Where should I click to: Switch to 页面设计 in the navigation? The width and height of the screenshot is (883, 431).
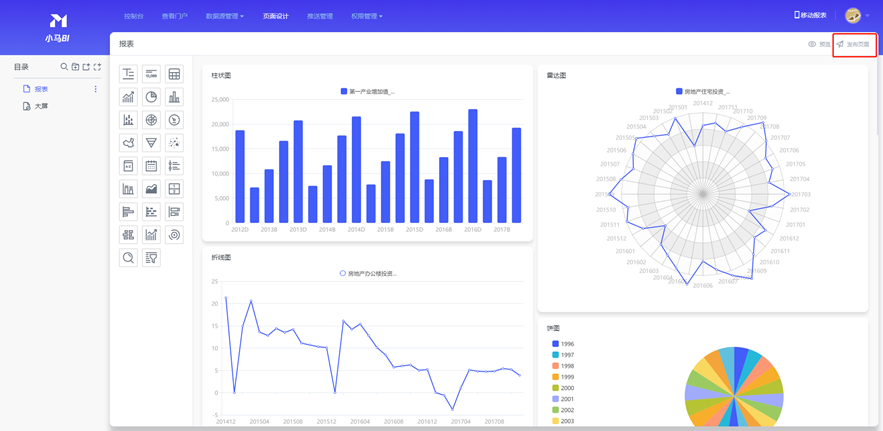(x=275, y=16)
